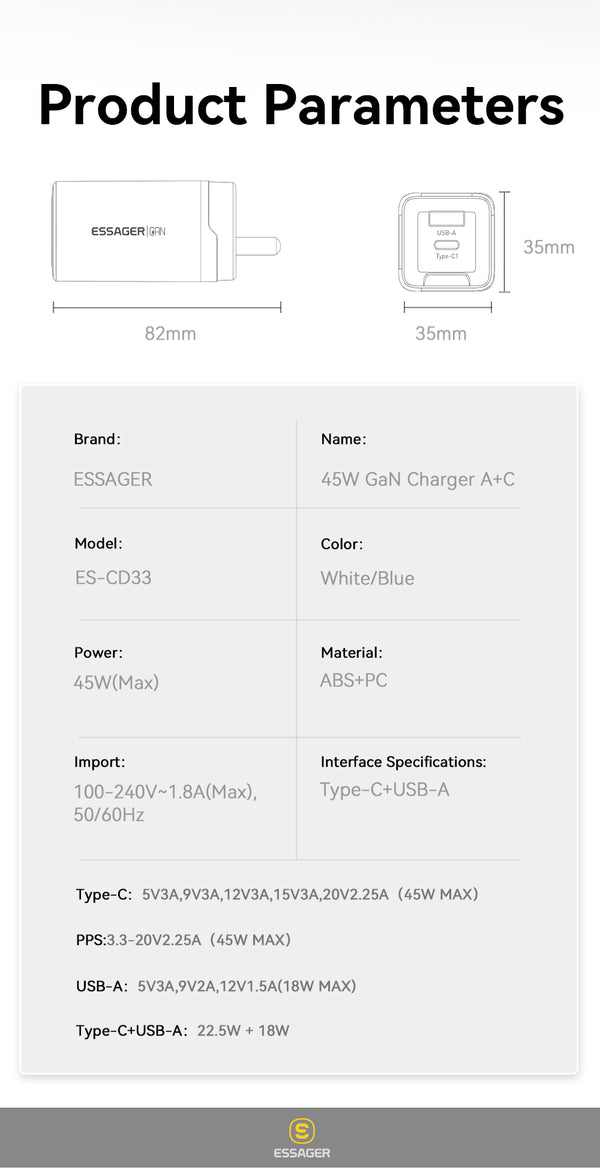The image size is (600, 1170).
Task: Click the PPS 3.3-20V2.25A specification line
Action: pos(184,940)
